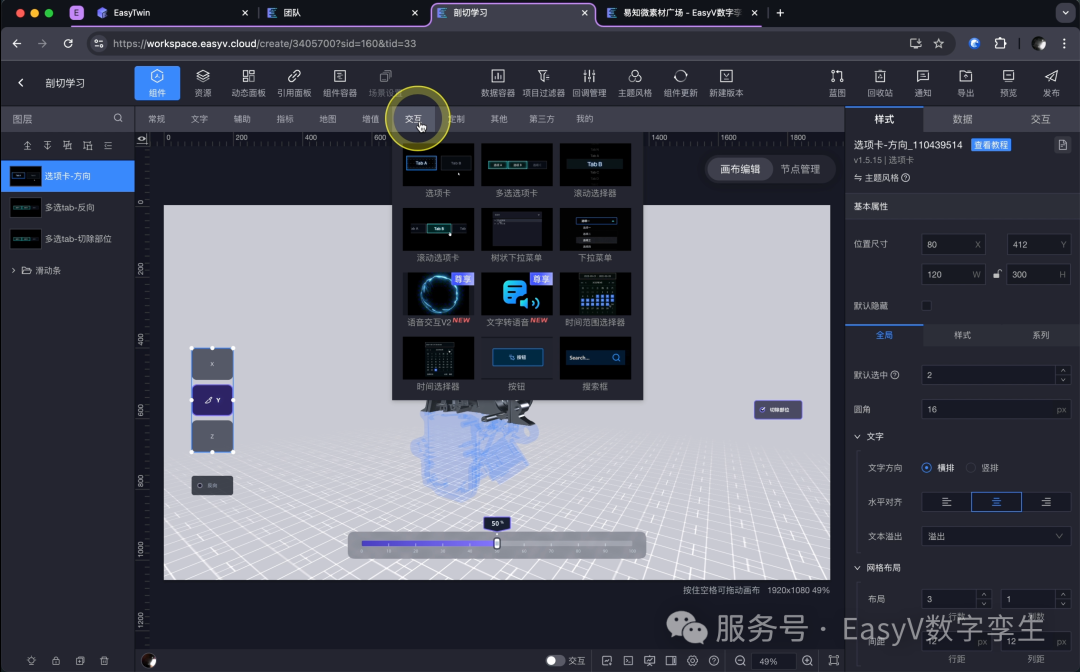Open the 动态面板 dynamic panel tool
The height and width of the screenshot is (672, 1080).
[x=249, y=83]
